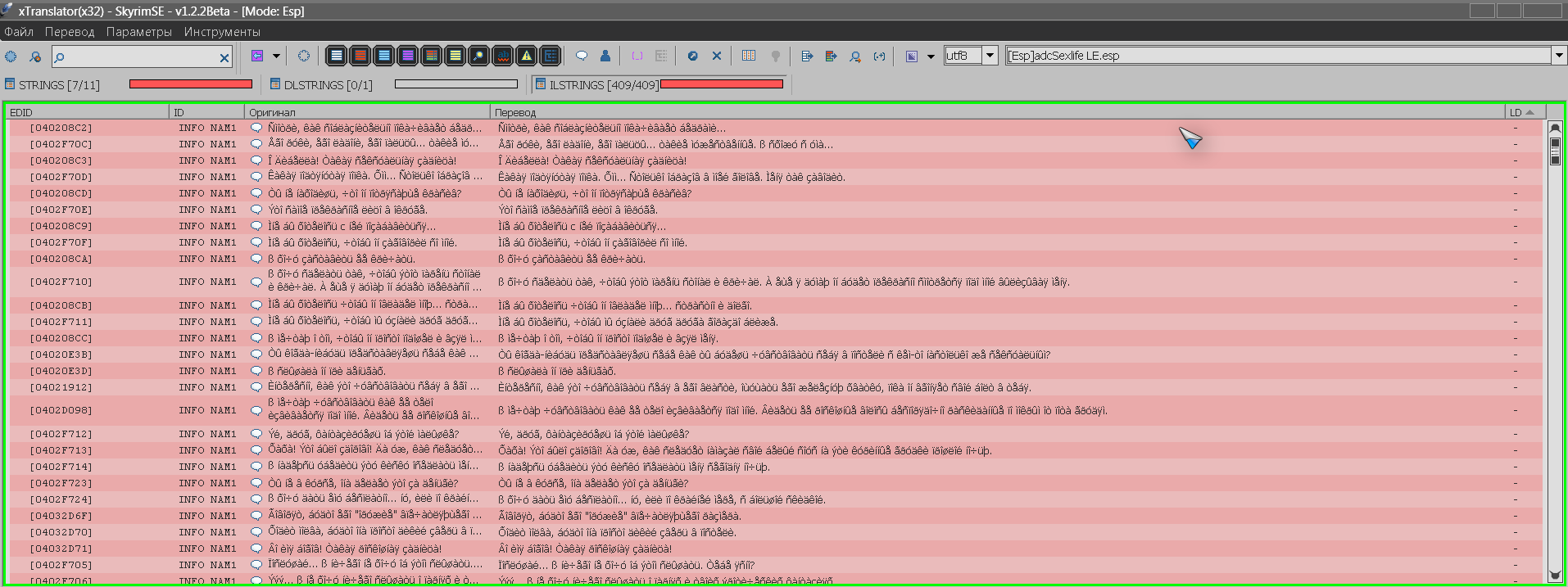Expand the loaded Esp file dropdown
The height and width of the screenshot is (587, 1568).
pos(1557,56)
